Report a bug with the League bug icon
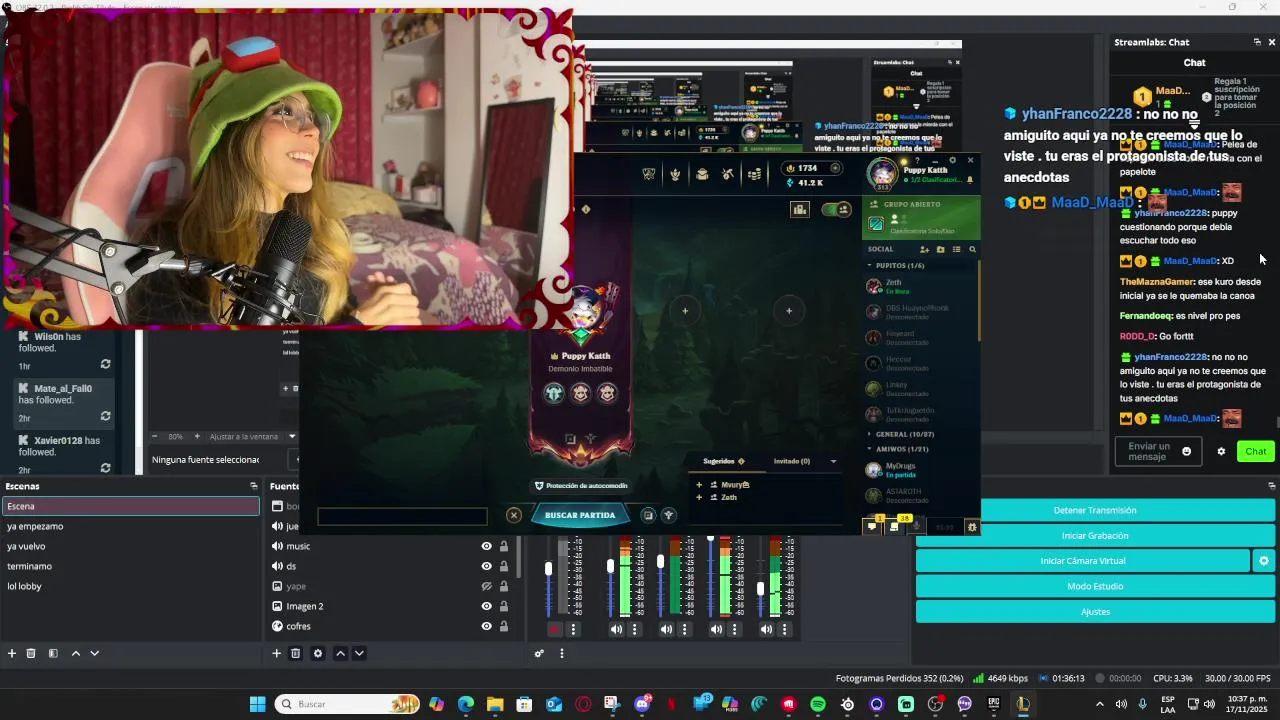The width and height of the screenshot is (1280, 720). [x=972, y=527]
